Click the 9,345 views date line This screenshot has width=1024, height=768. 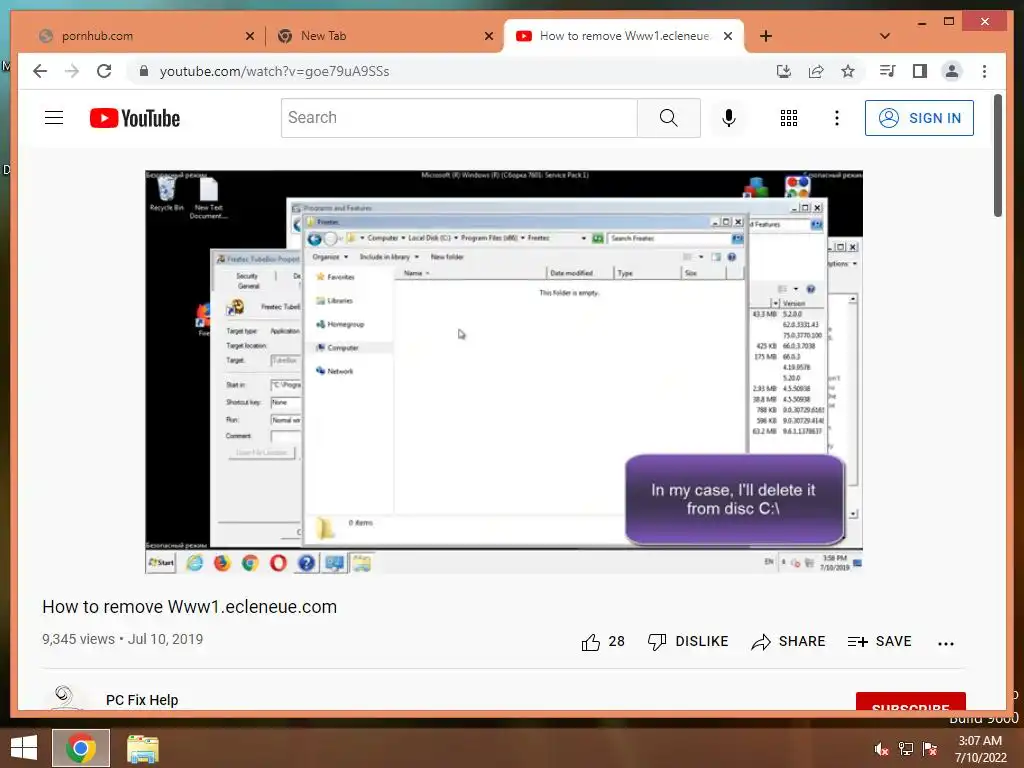[x=122, y=639]
